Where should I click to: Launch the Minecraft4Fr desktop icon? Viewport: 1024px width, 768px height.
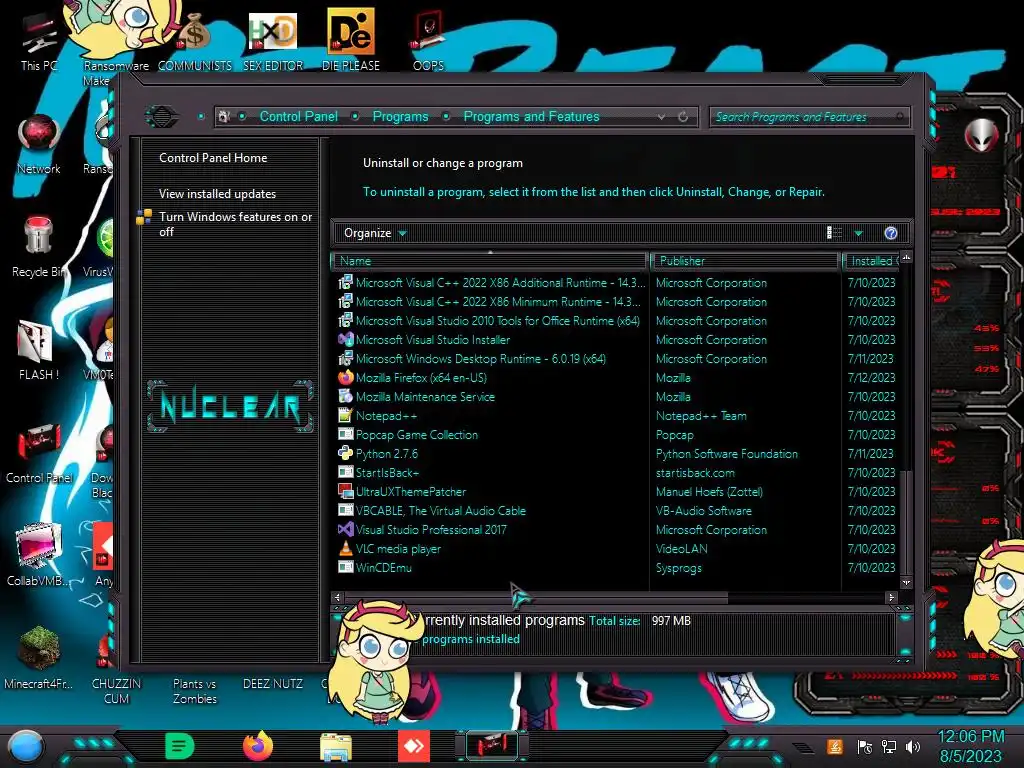39,658
